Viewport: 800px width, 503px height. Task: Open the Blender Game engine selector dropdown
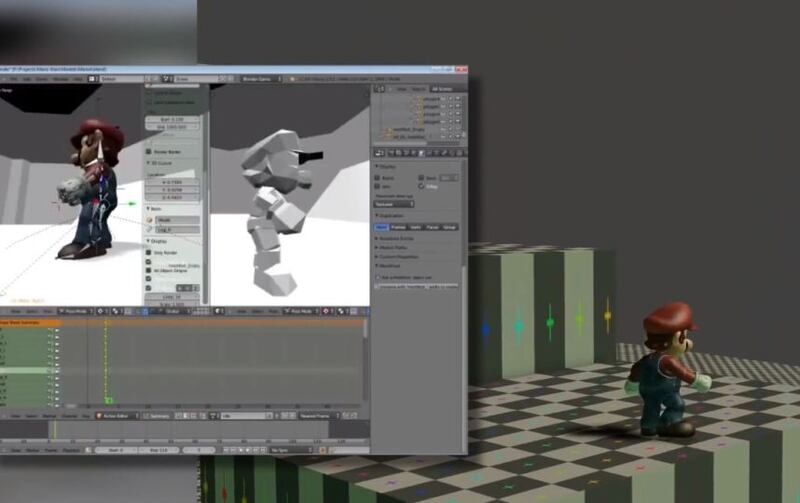261,79
